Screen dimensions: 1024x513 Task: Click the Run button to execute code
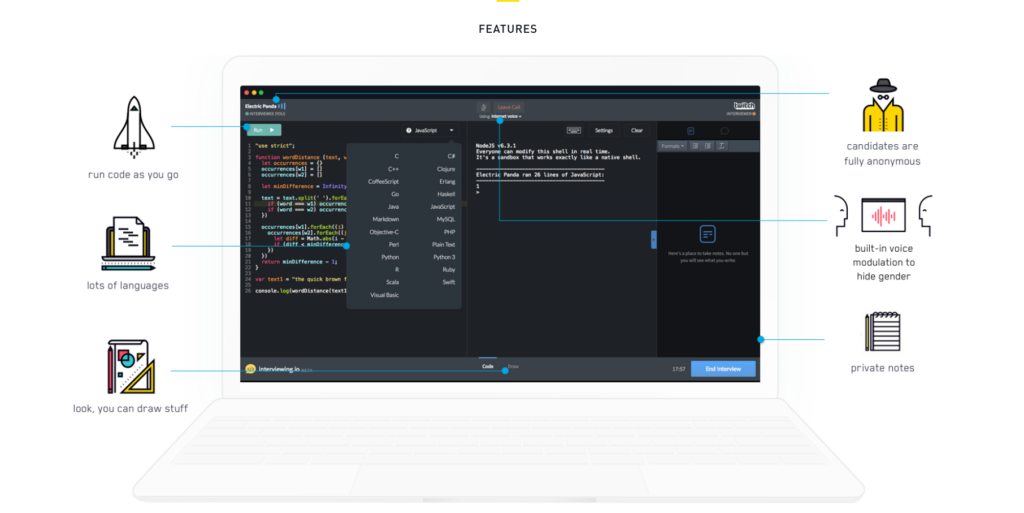point(264,130)
